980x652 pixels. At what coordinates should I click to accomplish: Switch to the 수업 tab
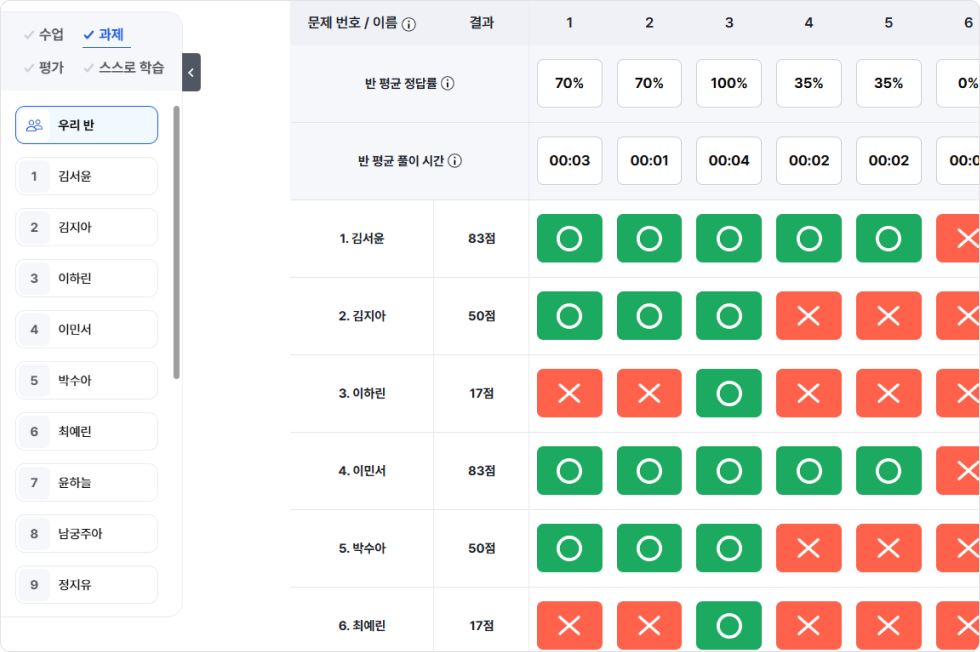tap(44, 34)
